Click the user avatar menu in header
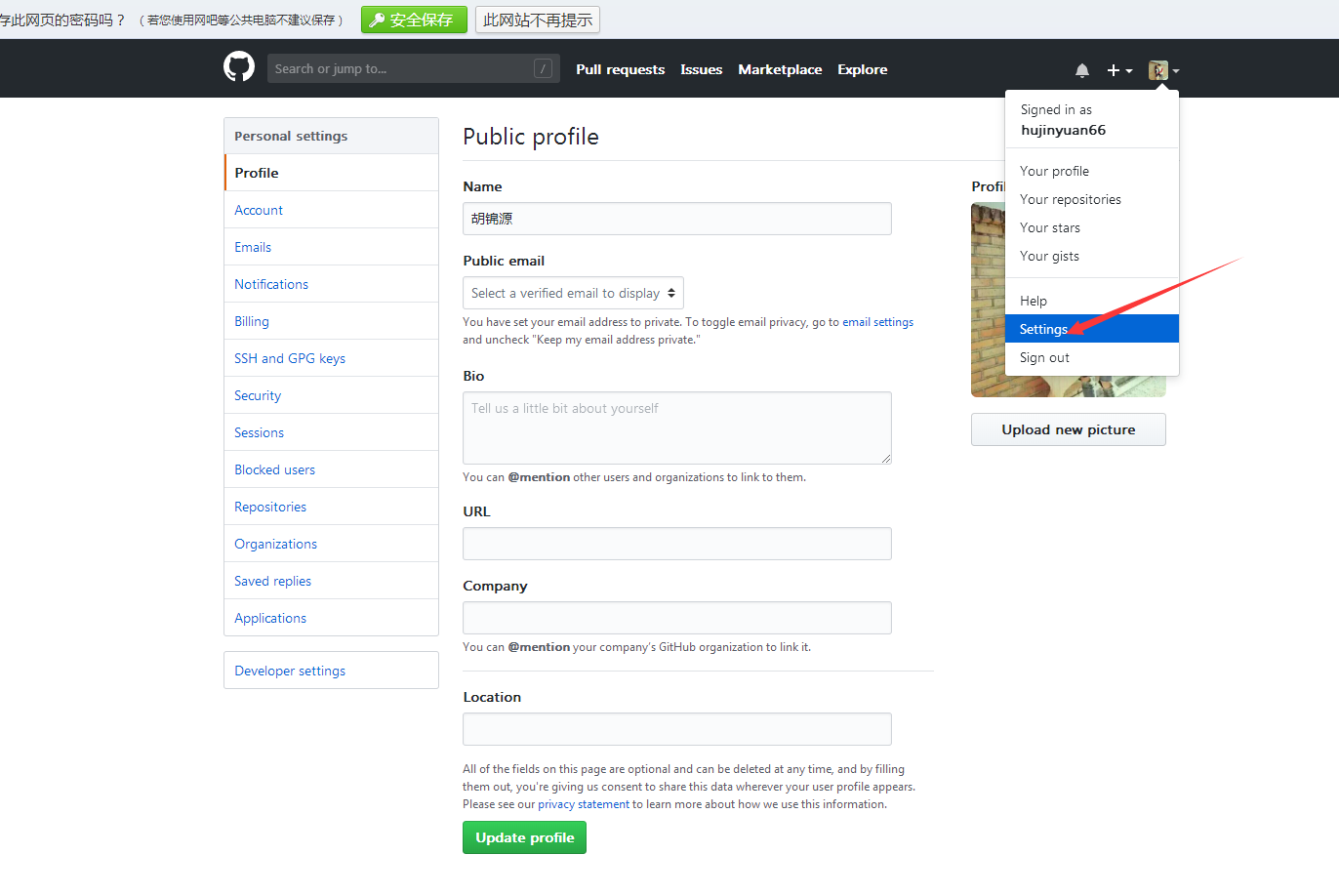The width and height of the screenshot is (1339, 896). point(1163,70)
